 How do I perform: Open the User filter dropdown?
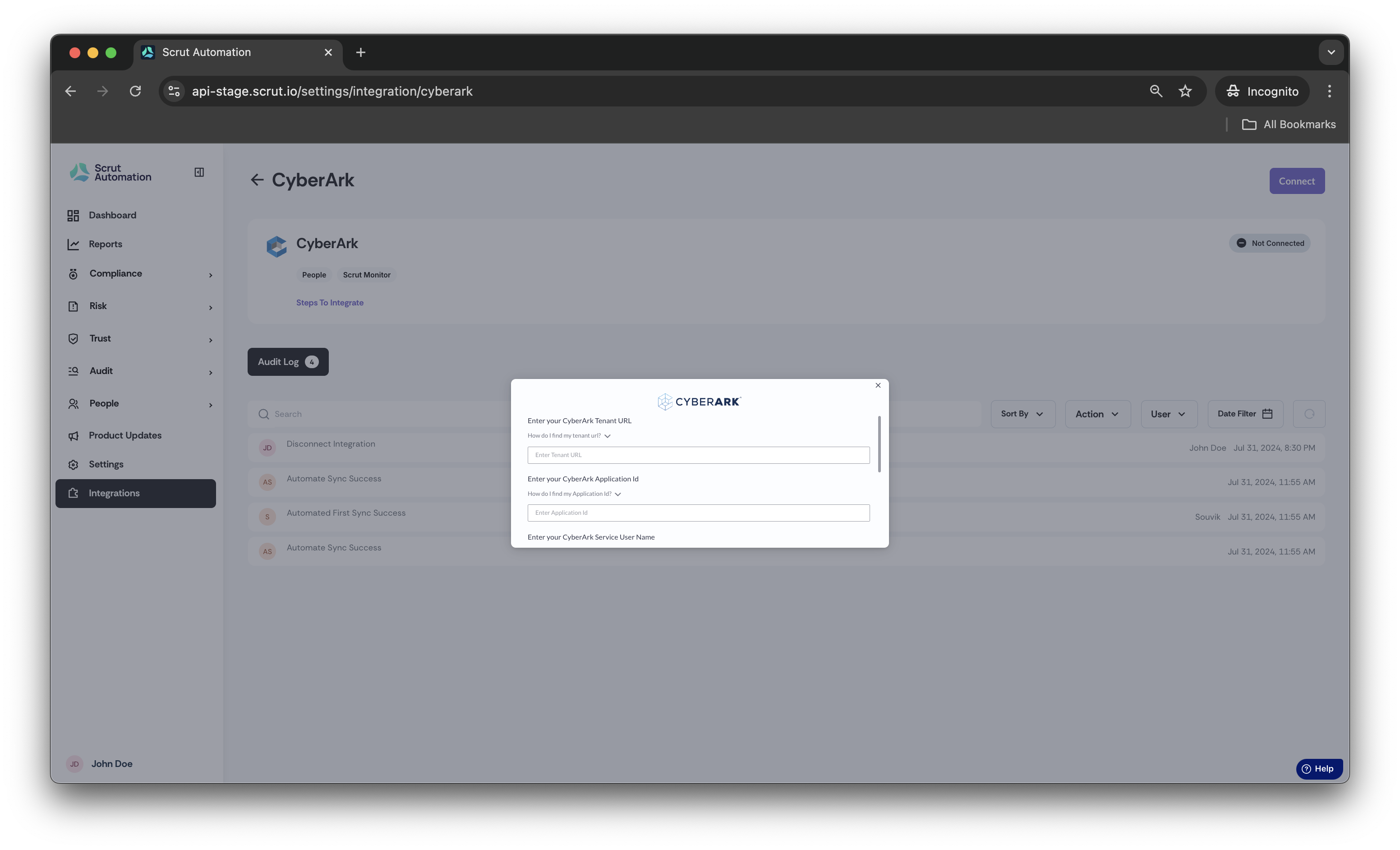point(1169,414)
